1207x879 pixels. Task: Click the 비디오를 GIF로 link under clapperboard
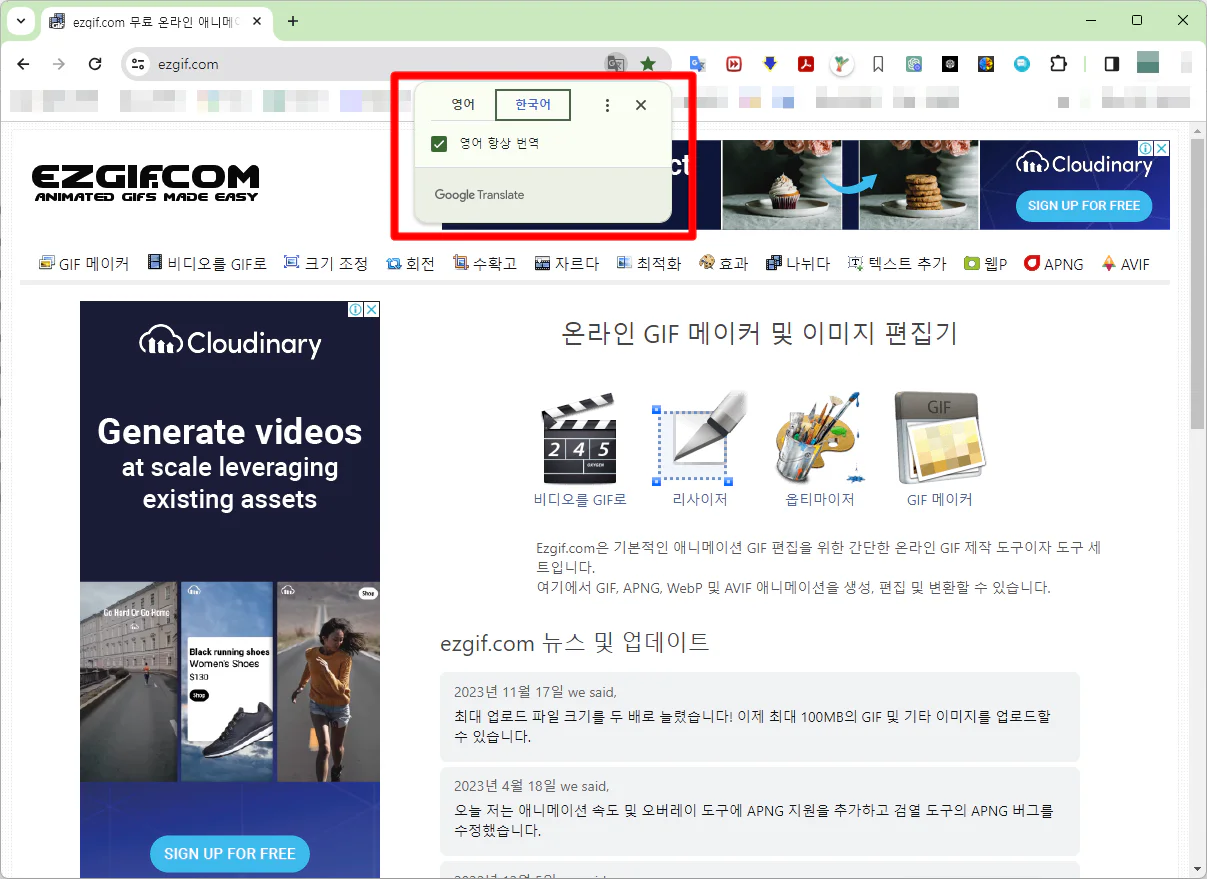tap(580, 499)
